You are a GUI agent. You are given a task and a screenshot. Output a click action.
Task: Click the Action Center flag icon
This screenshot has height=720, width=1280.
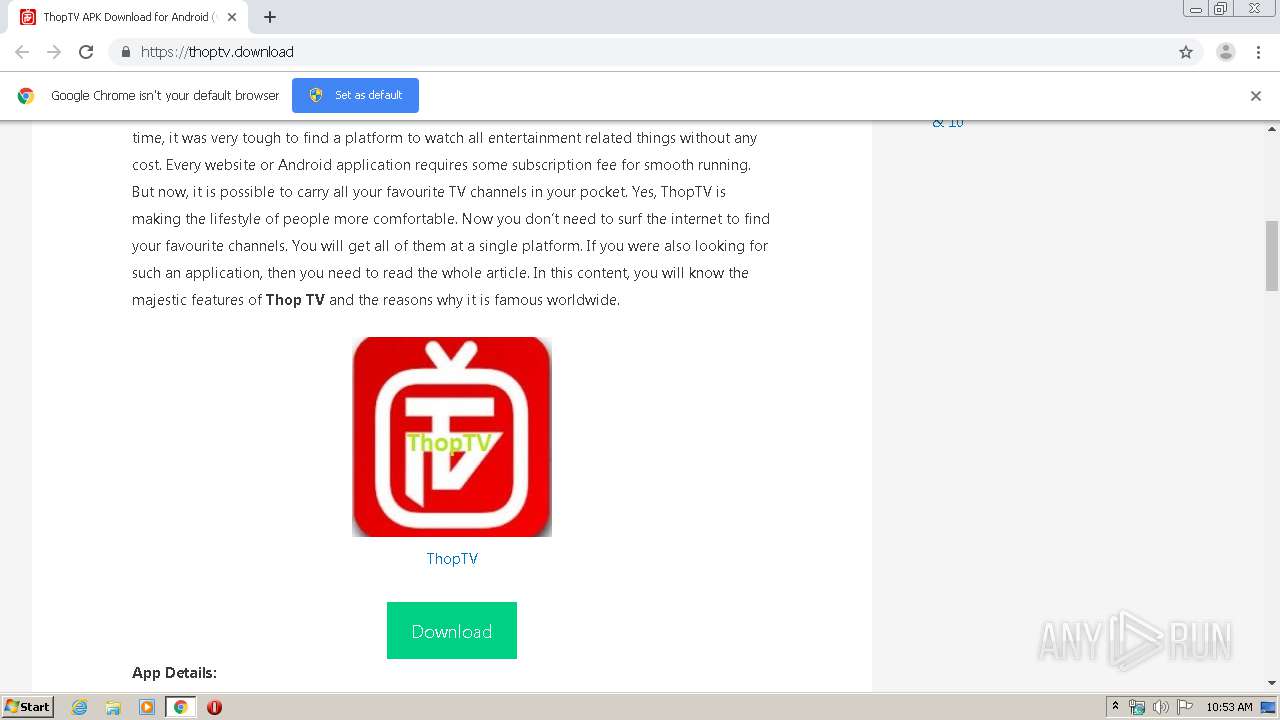pyautogui.click(x=1185, y=707)
